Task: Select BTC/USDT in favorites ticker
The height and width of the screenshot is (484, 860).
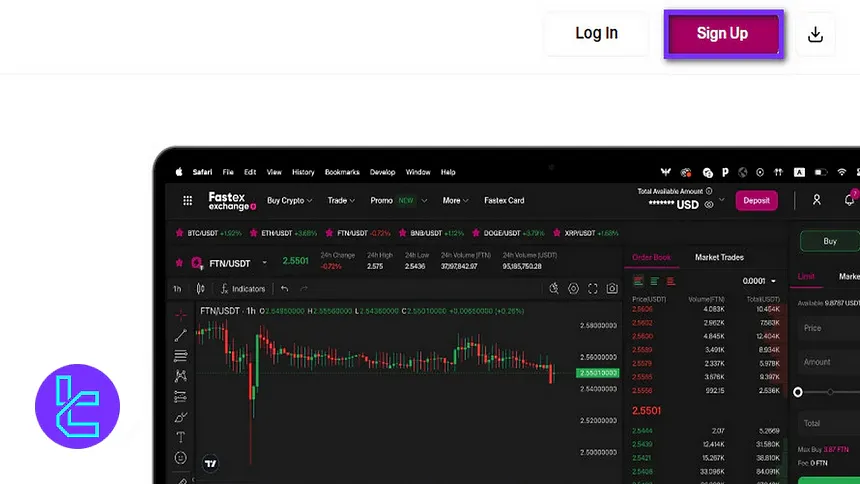Action: tap(214, 233)
